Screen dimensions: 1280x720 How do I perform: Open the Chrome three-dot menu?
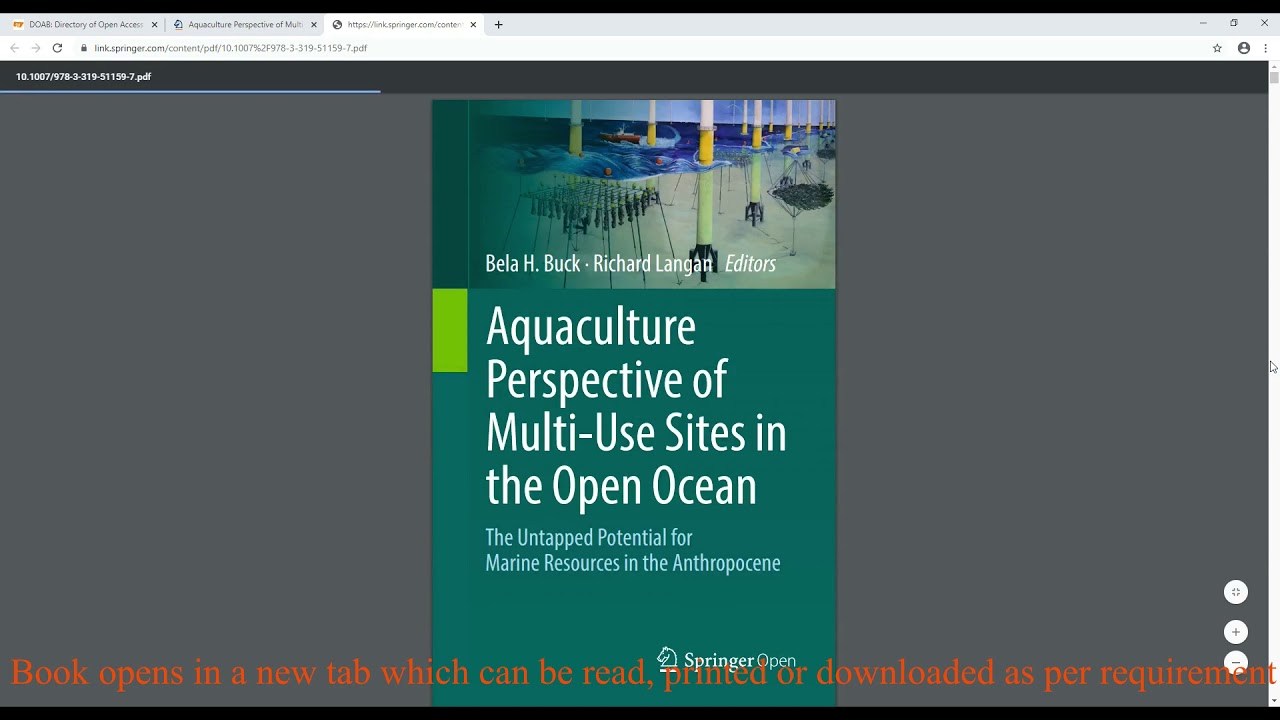pos(1265,48)
